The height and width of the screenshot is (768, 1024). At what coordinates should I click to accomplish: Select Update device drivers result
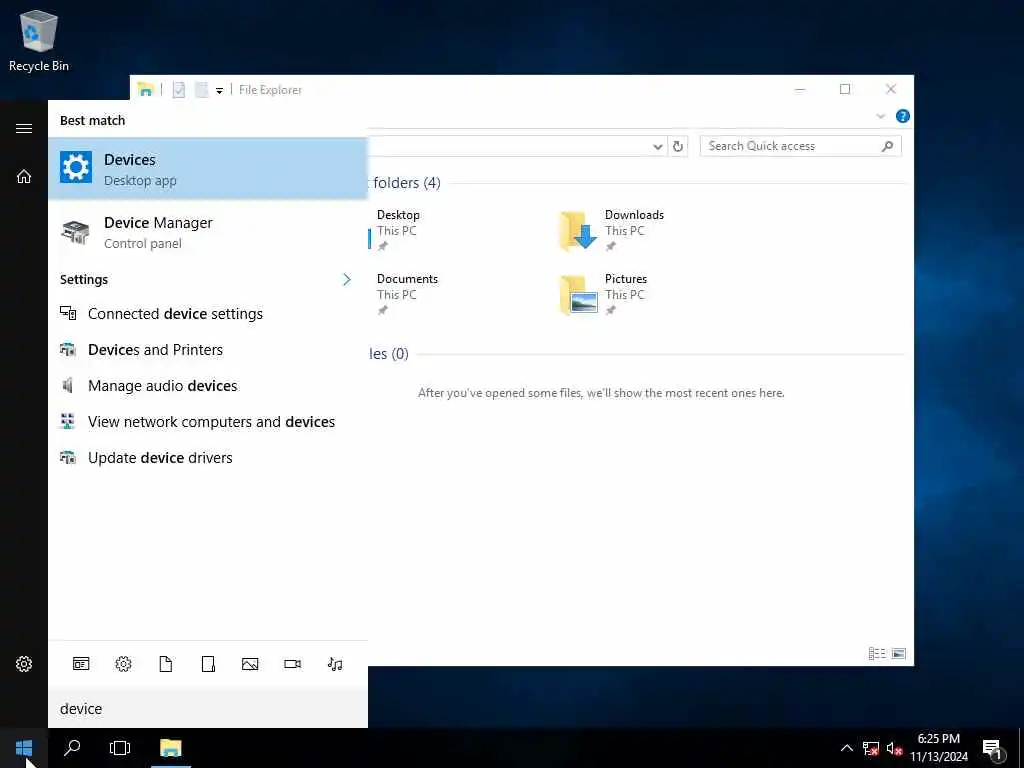(x=208, y=458)
